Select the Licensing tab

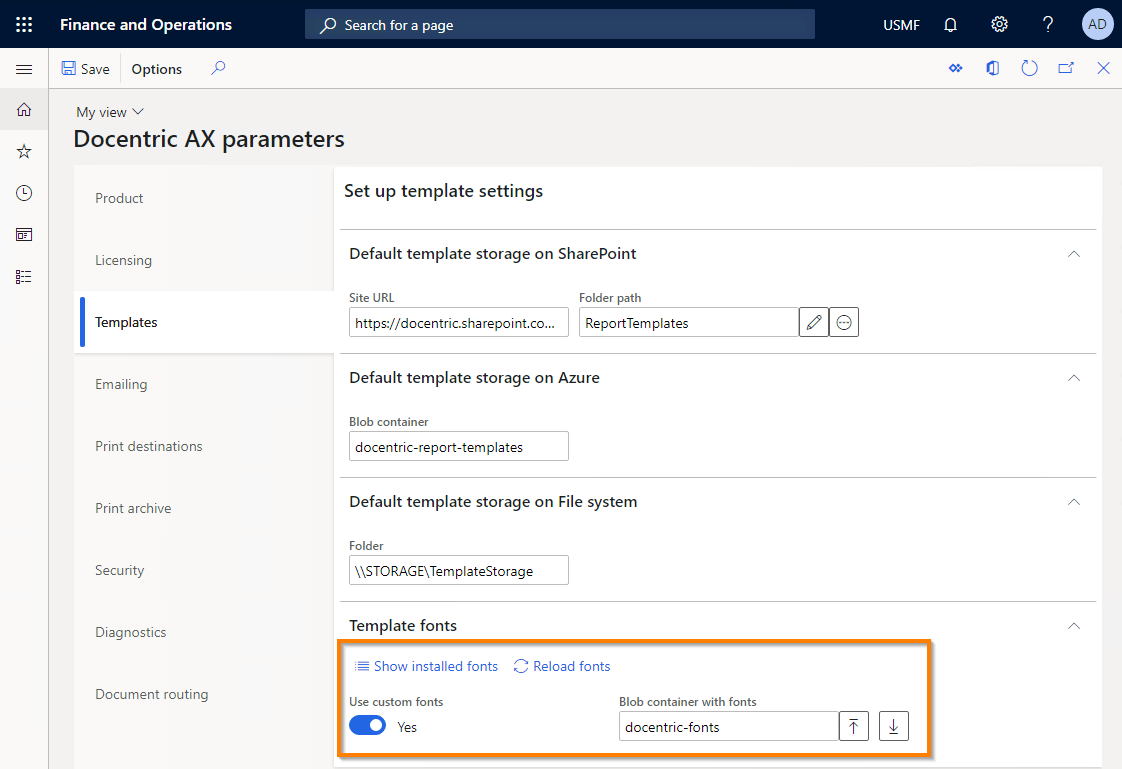tap(204, 260)
